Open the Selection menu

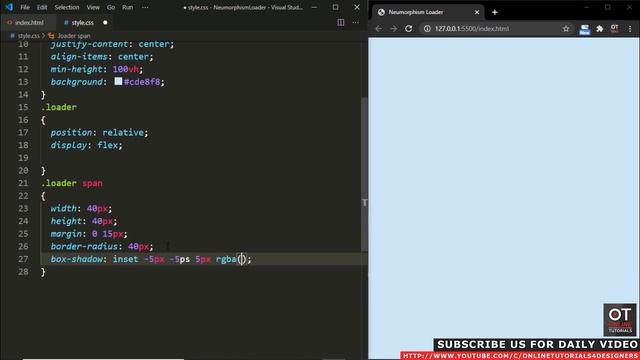pyautogui.click(x=67, y=7)
